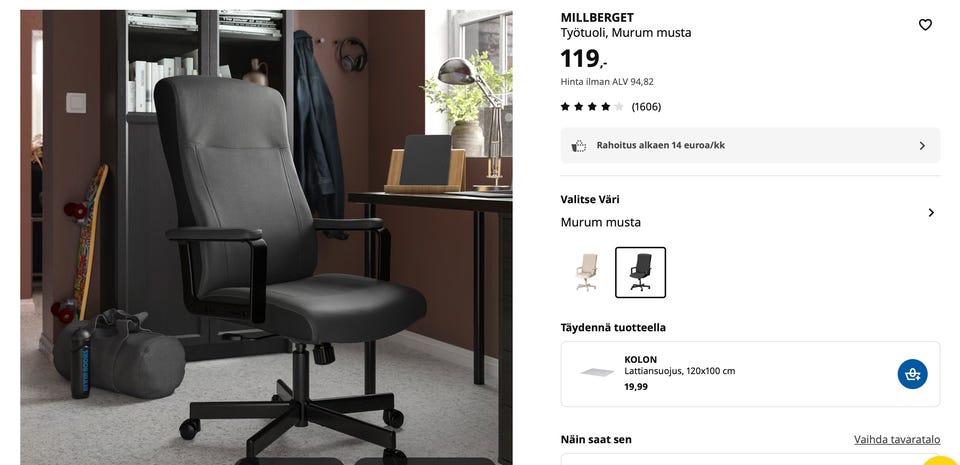Click the KOLON product name link
Screen dimensions: 960x465
(640, 360)
